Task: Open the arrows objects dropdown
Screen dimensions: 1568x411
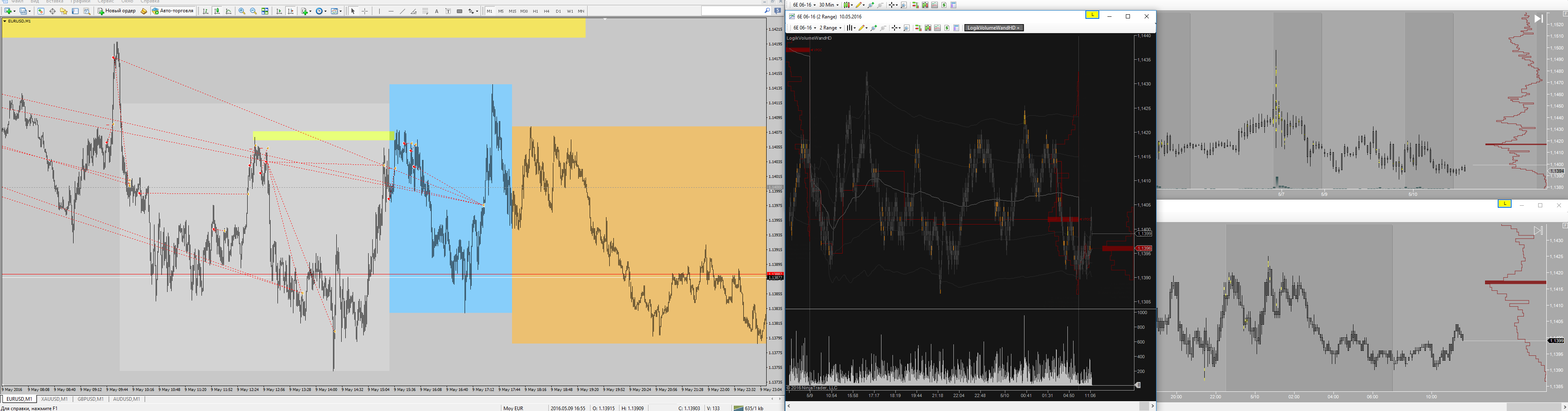Action: pos(477,11)
